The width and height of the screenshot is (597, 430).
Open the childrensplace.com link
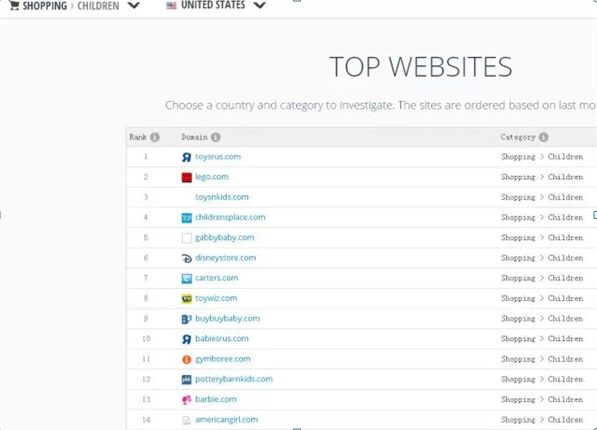(x=230, y=217)
